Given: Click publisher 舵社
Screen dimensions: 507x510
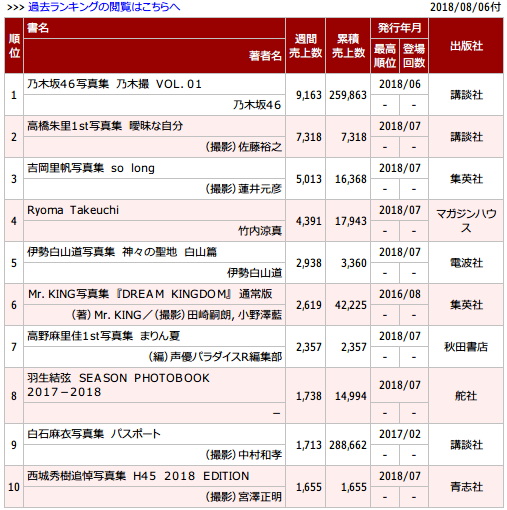Looking at the screenshot, I should pyautogui.click(x=466, y=396).
